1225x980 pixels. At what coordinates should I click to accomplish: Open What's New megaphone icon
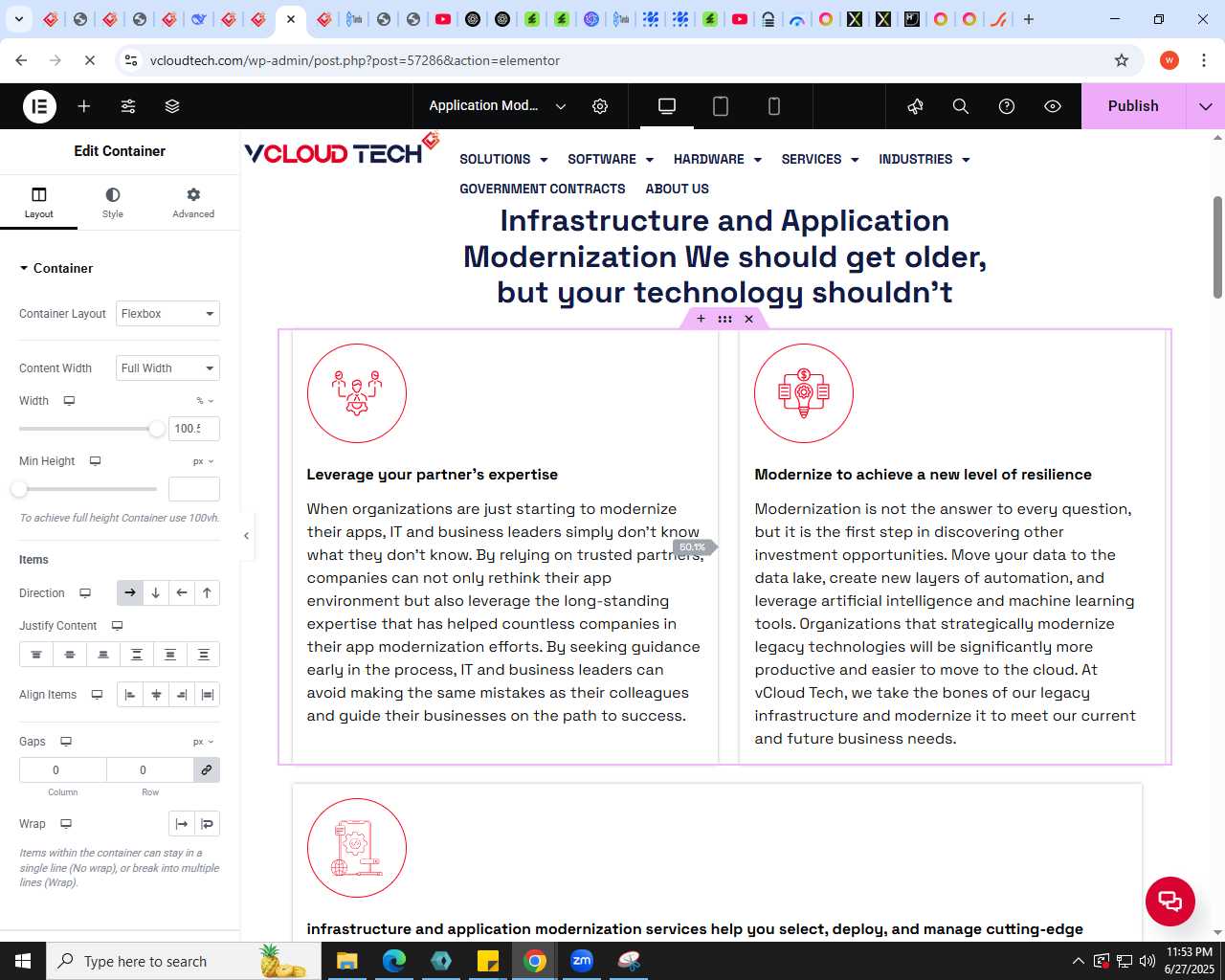tap(915, 106)
